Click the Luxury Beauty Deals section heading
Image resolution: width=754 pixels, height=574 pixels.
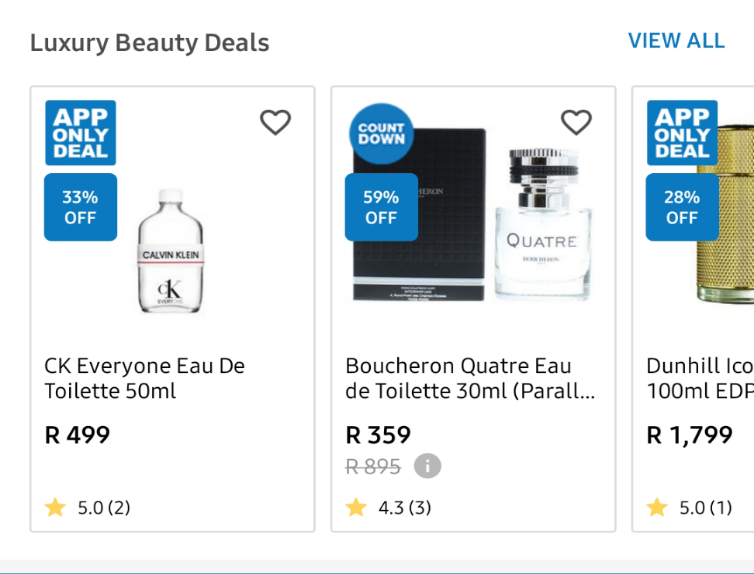pyautogui.click(x=150, y=43)
